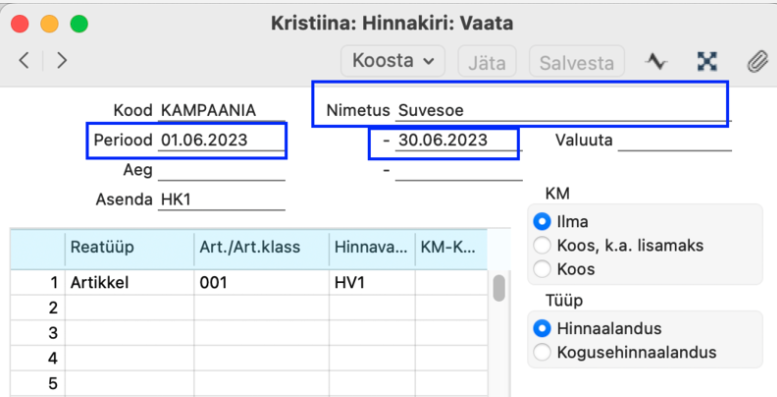Select the Ilma KM radio option
This screenshot has width=777, height=397.
coord(542,221)
